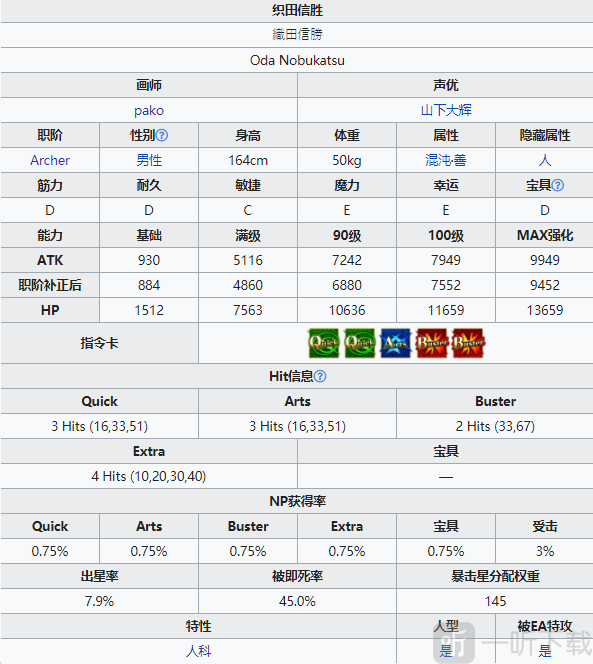Screen dimensions: 593x664
Task: Follow the 男性 gender link
Action: (149, 160)
